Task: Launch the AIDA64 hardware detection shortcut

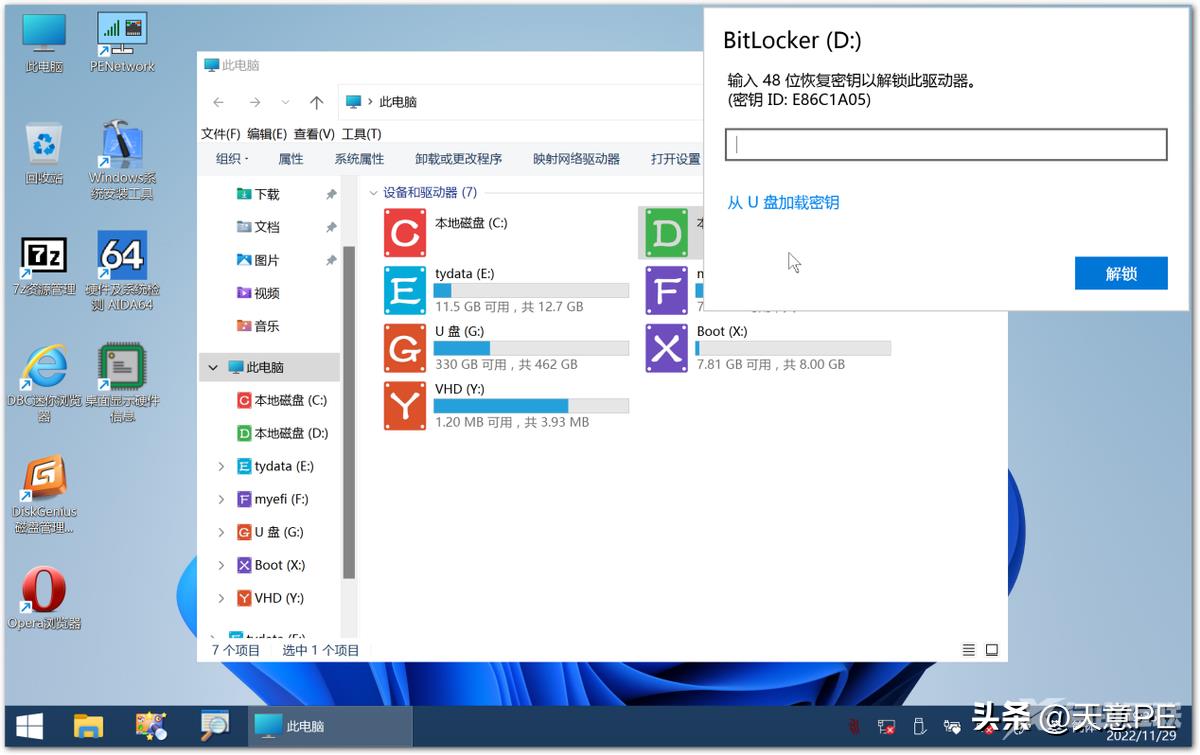Action: [122, 271]
